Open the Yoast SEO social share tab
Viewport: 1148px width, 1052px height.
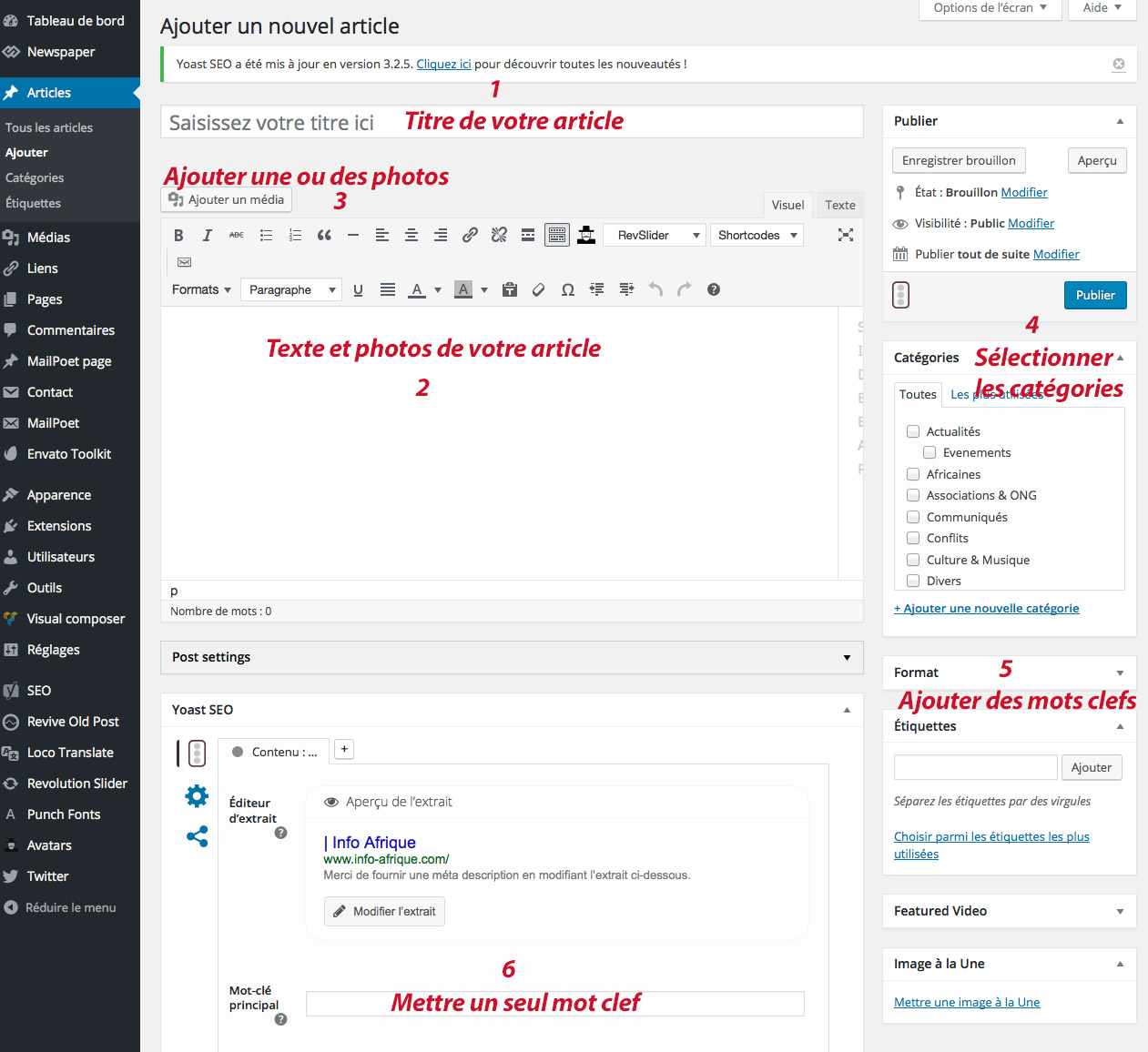point(197,836)
